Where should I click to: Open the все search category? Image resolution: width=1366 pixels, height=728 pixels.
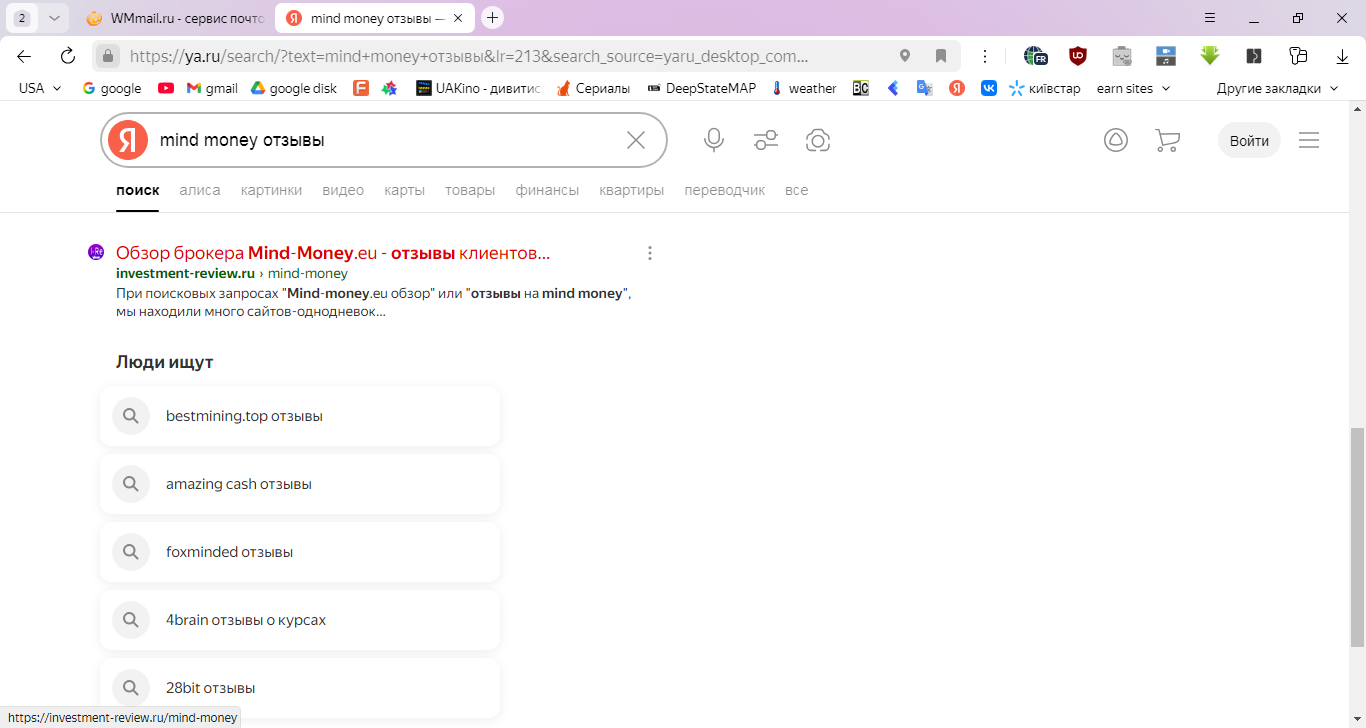tap(796, 190)
